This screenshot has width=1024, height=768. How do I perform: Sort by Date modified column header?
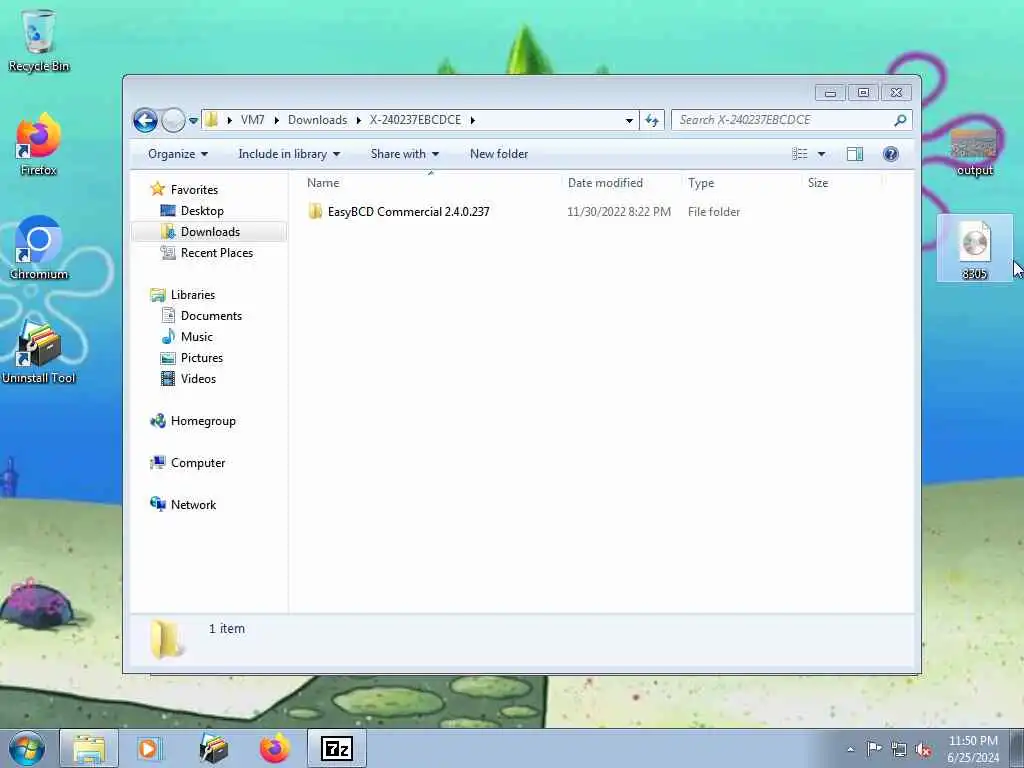pyautogui.click(x=620, y=183)
